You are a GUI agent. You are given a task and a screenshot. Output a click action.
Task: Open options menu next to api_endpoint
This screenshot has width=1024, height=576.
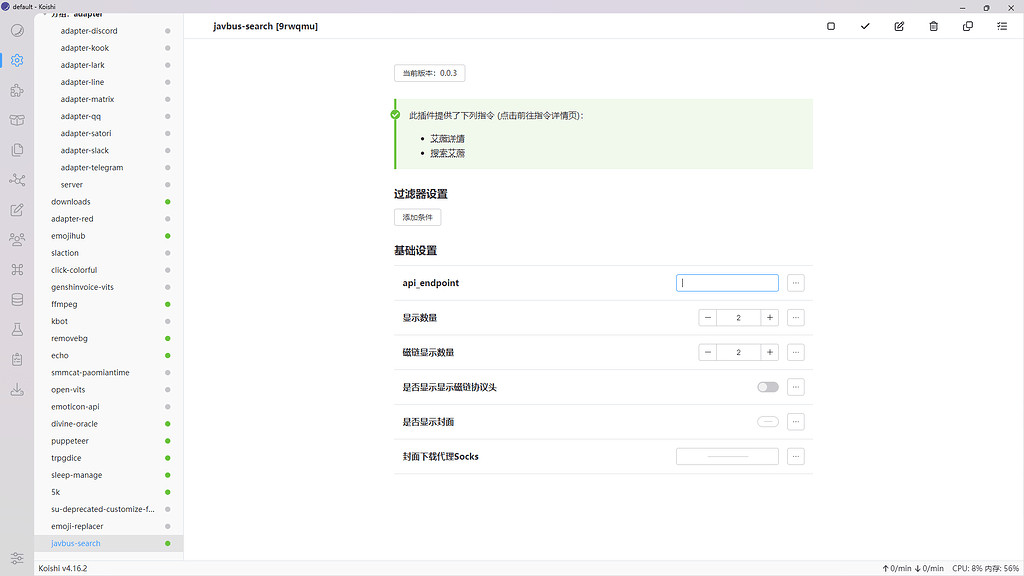coord(795,283)
